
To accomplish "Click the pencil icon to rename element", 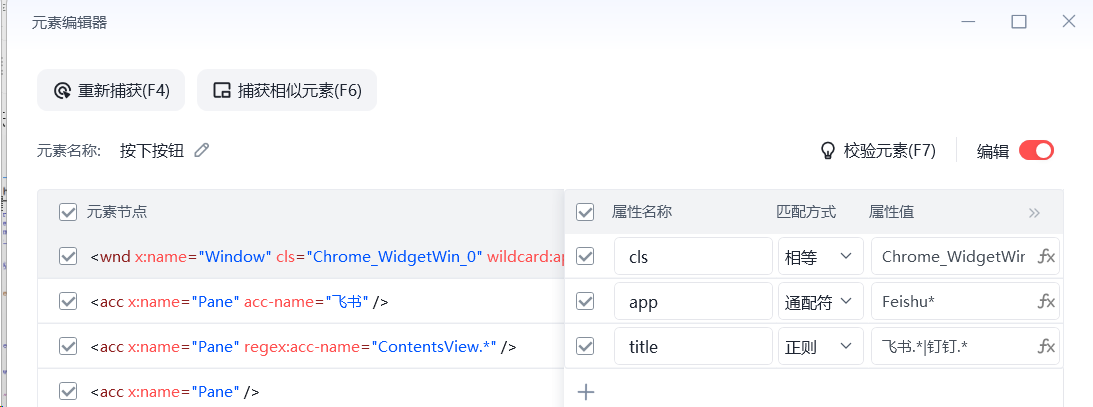I will 202,150.
